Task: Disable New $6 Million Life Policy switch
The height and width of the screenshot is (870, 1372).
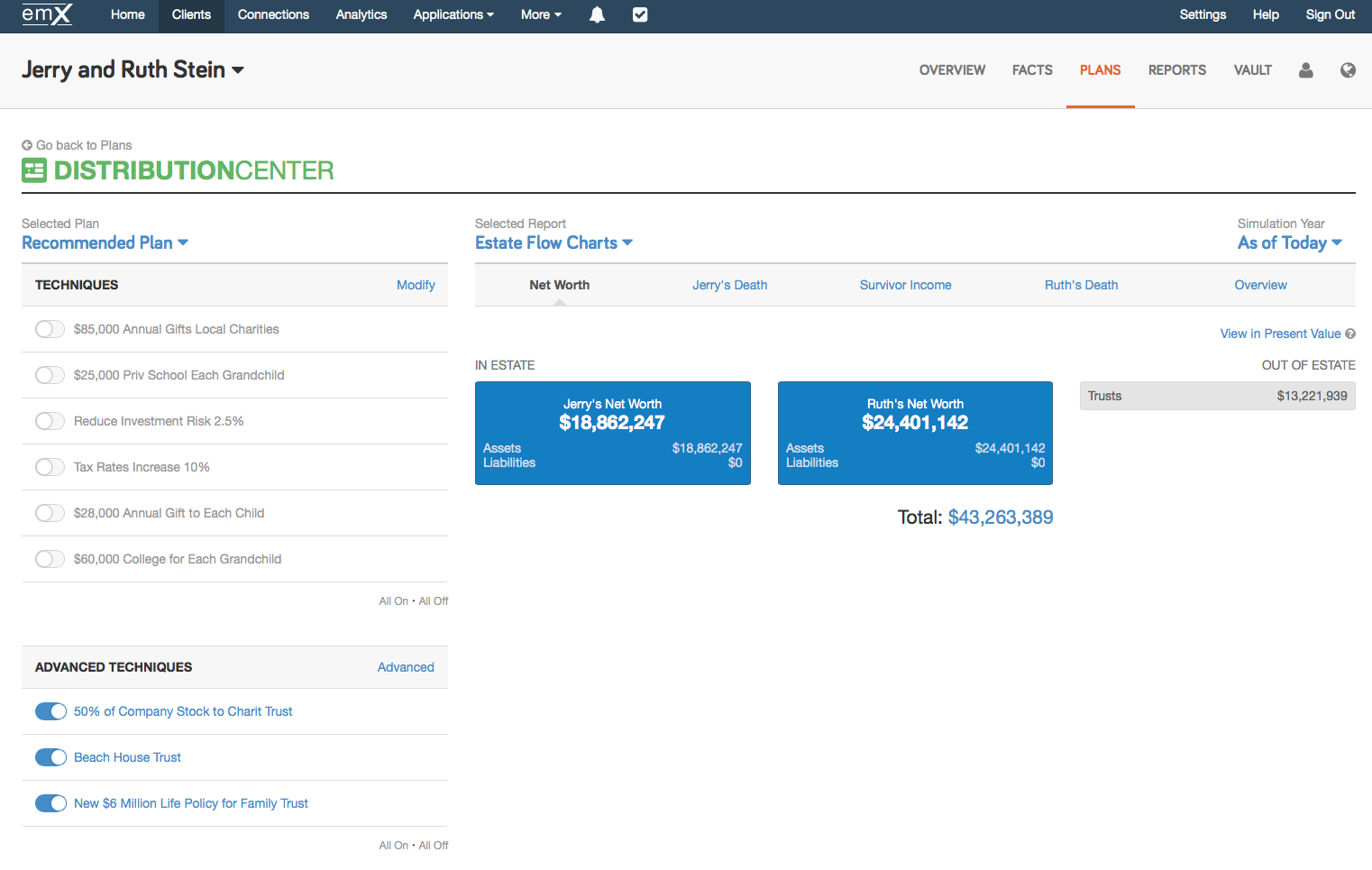Action: click(50, 803)
